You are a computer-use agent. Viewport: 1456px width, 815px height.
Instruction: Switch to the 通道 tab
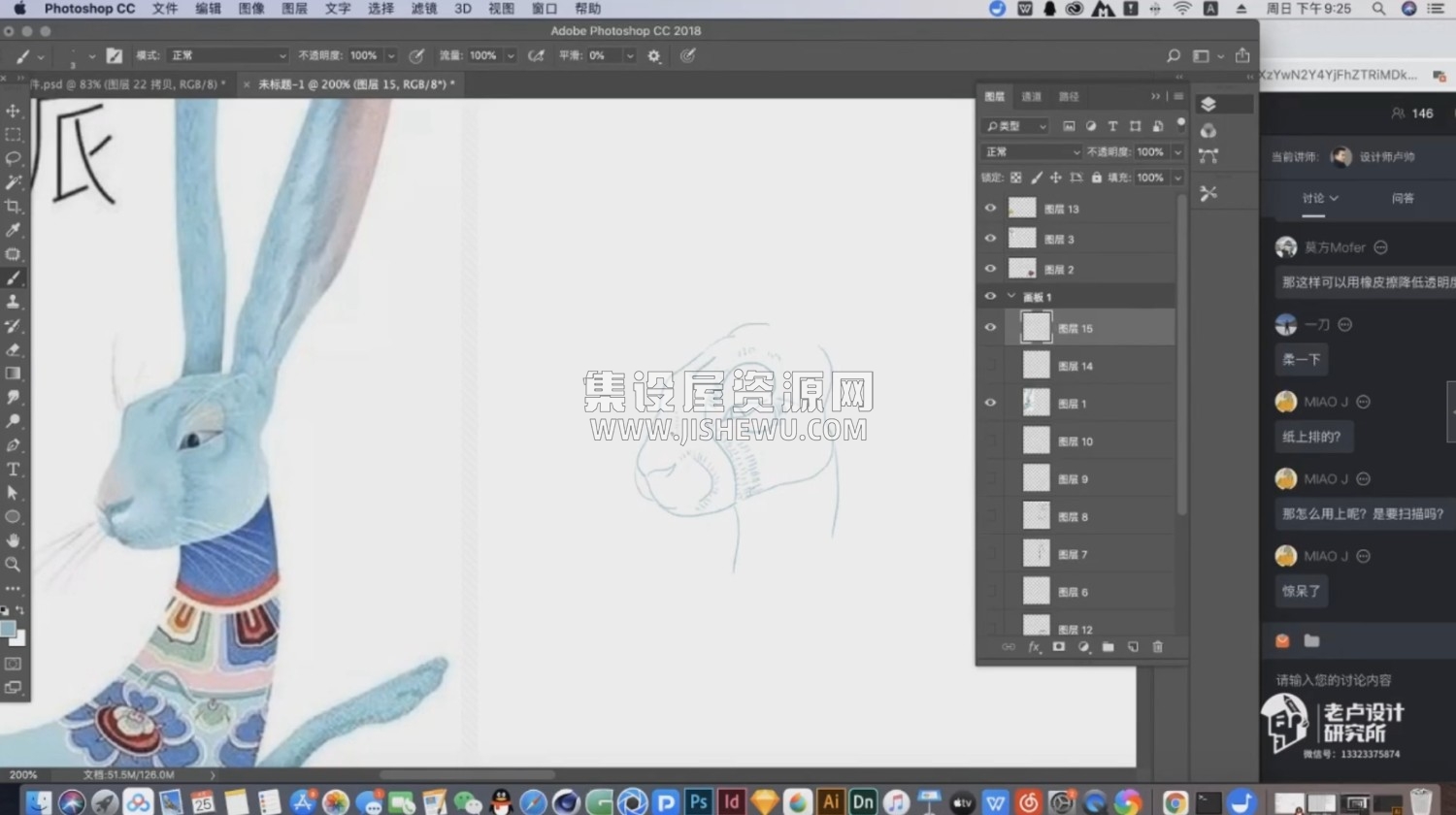[x=1031, y=97]
